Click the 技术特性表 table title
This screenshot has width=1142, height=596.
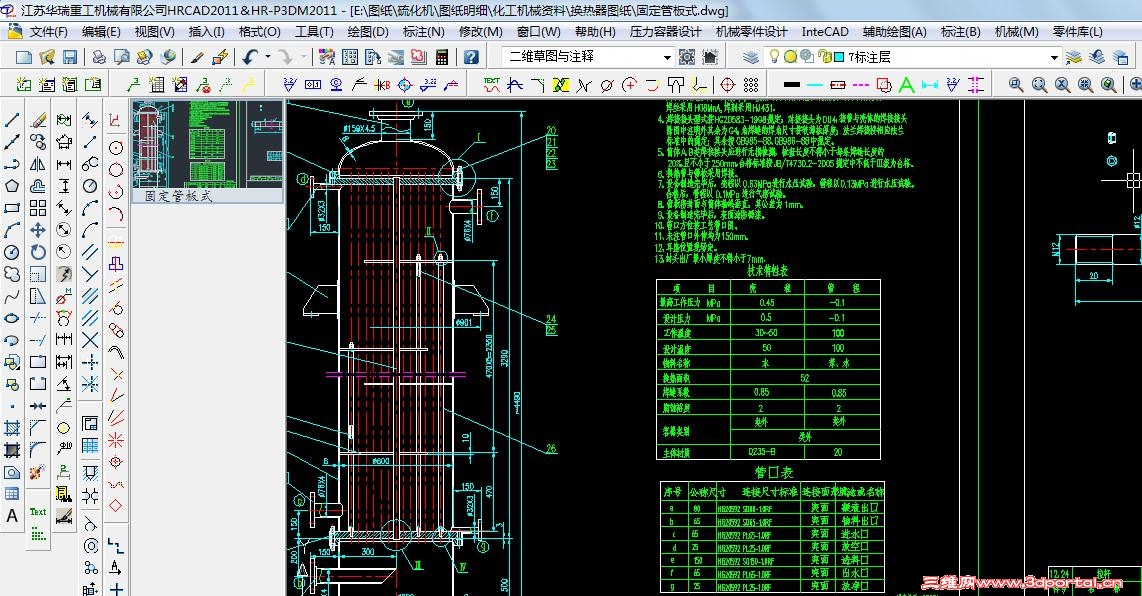[767, 270]
